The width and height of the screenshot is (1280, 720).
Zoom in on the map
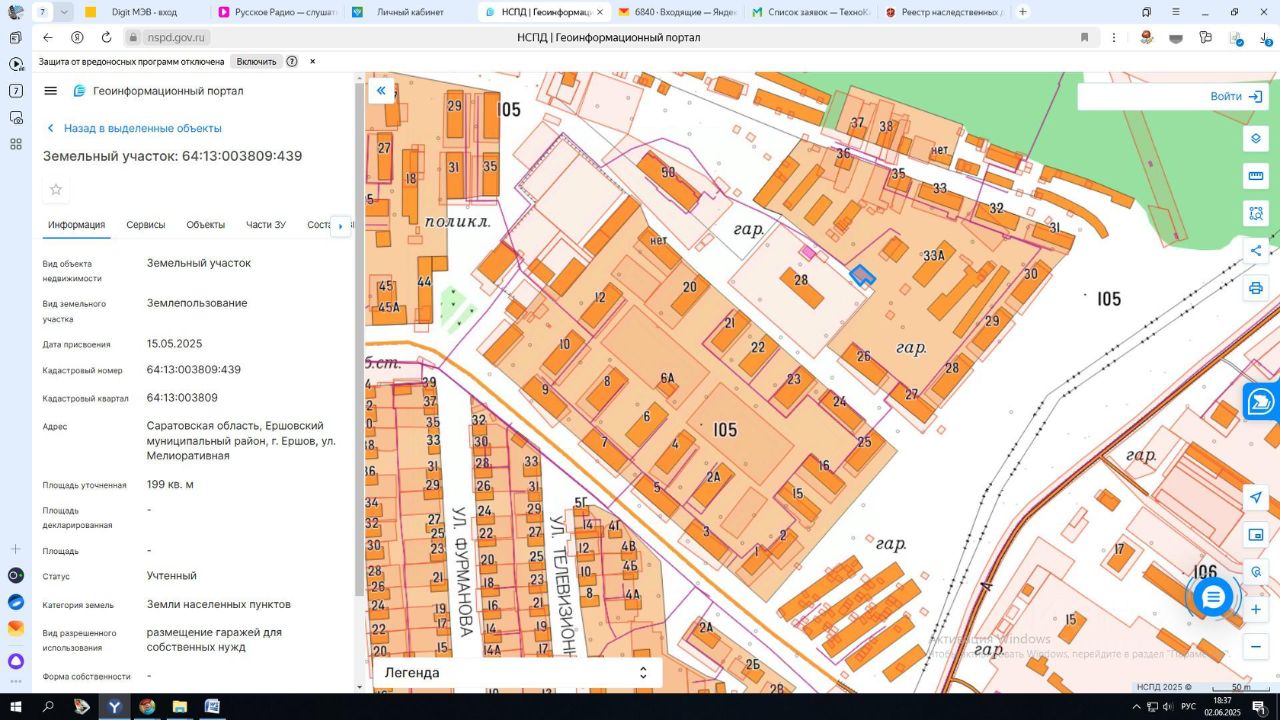coord(1256,609)
